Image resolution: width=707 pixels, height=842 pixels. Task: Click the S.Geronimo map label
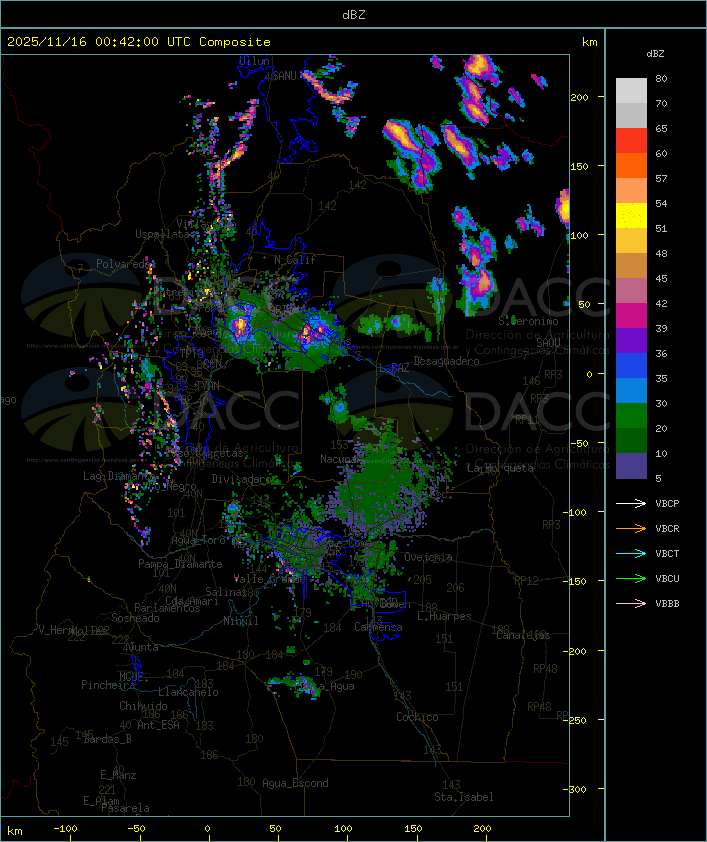[x=528, y=321]
